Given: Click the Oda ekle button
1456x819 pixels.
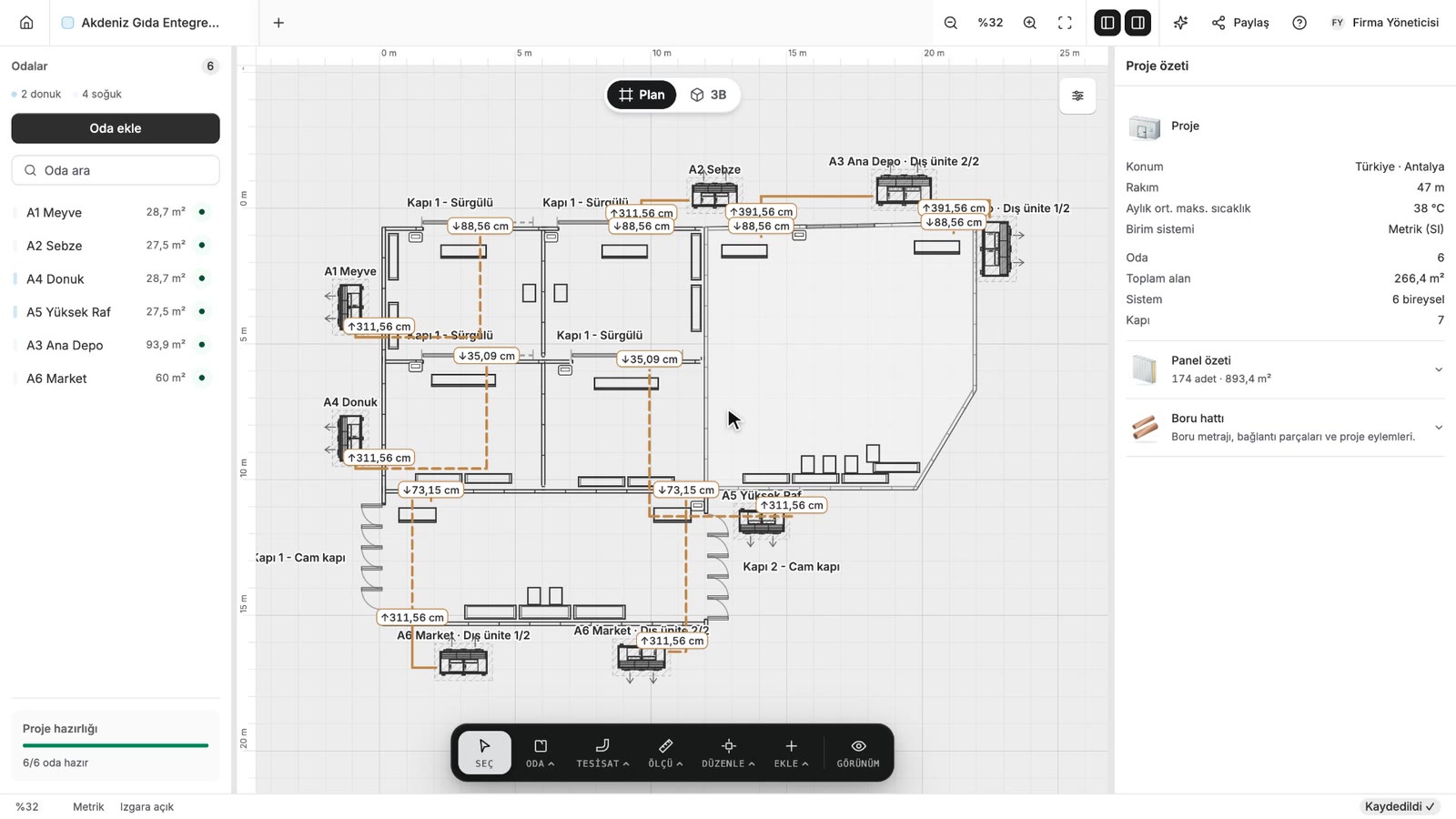Looking at the screenshot, I should click(x=116, y=128).
